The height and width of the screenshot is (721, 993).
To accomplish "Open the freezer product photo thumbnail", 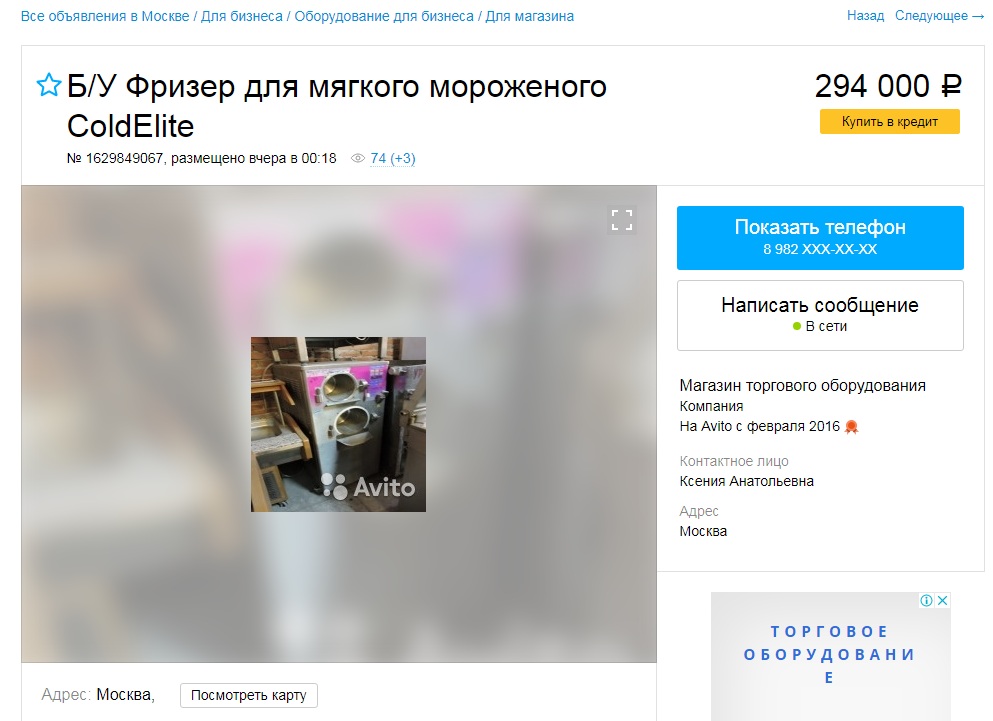I will [338, 424].
